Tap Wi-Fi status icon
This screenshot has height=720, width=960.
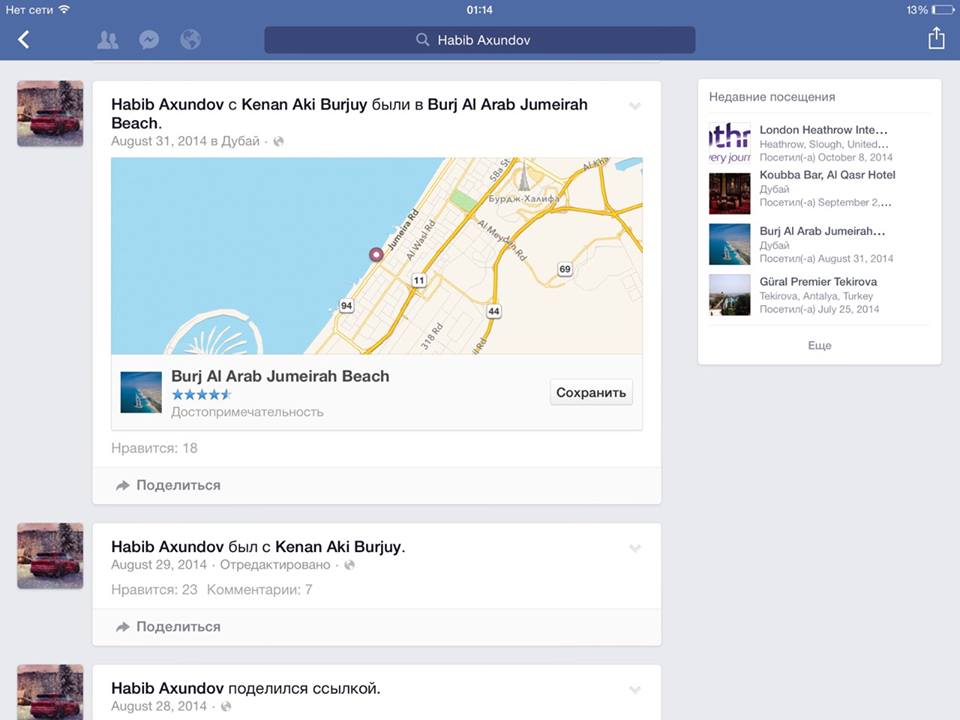click(x=64, y=9)
